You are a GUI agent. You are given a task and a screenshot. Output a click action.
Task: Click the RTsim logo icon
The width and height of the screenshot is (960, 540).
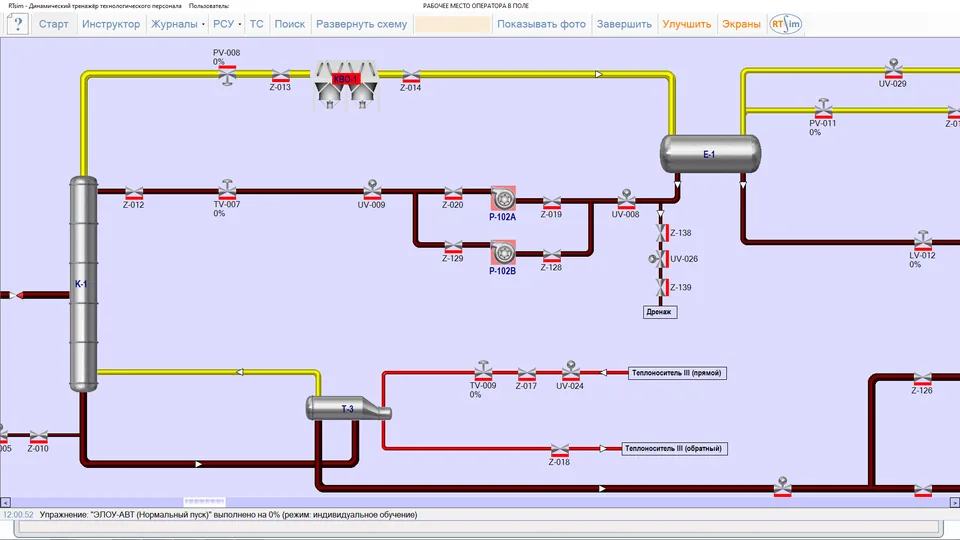coord(786,24)
